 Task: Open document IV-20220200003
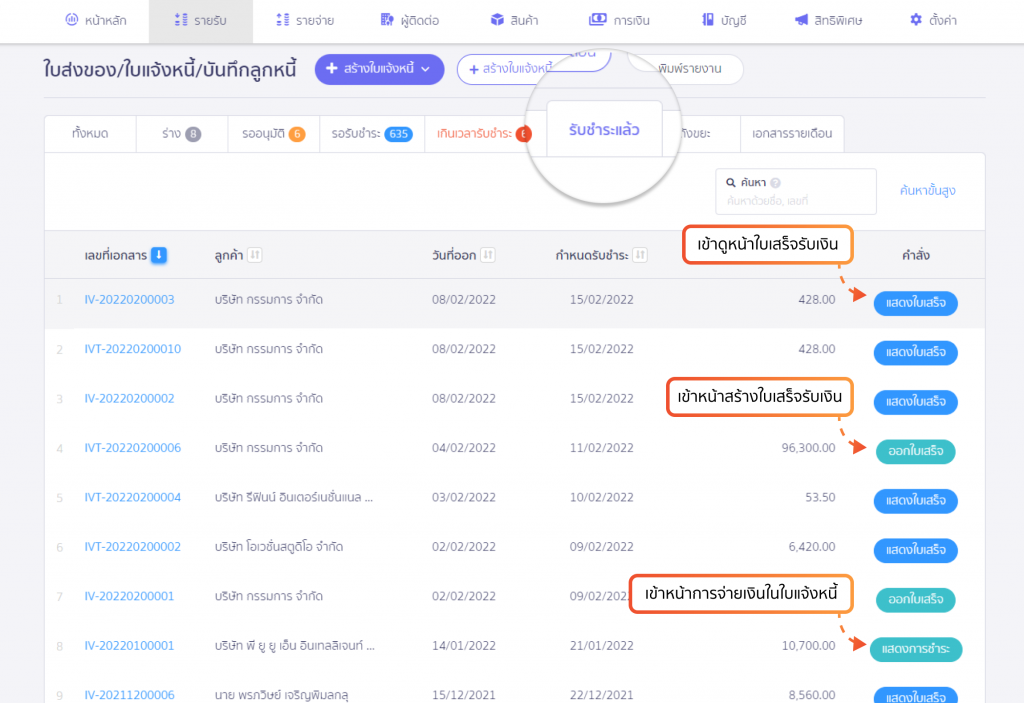coord(129,299)
